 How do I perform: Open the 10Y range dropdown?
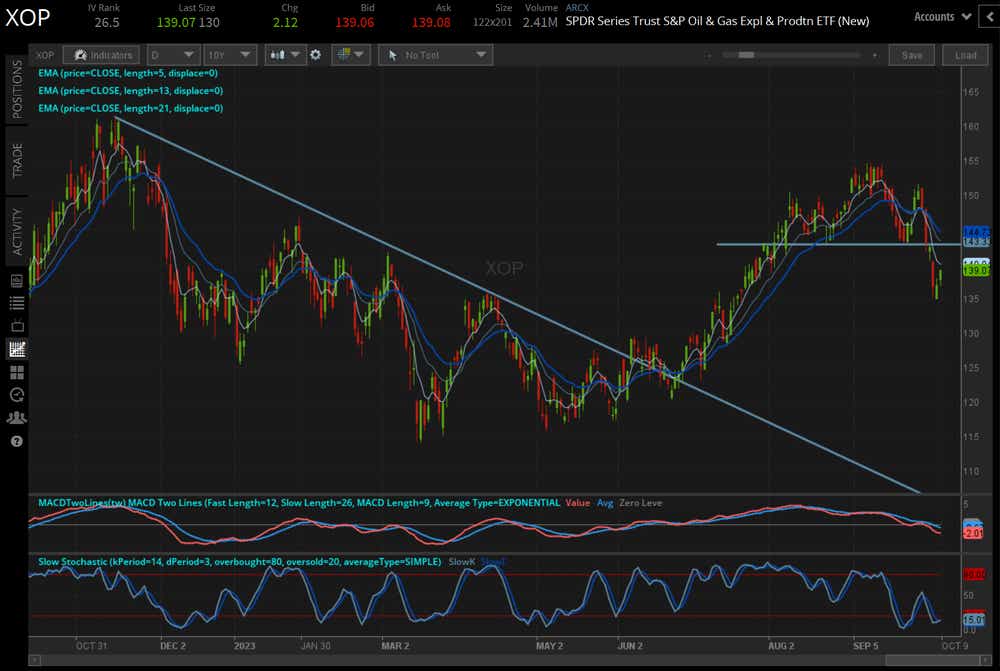(230, 55)
